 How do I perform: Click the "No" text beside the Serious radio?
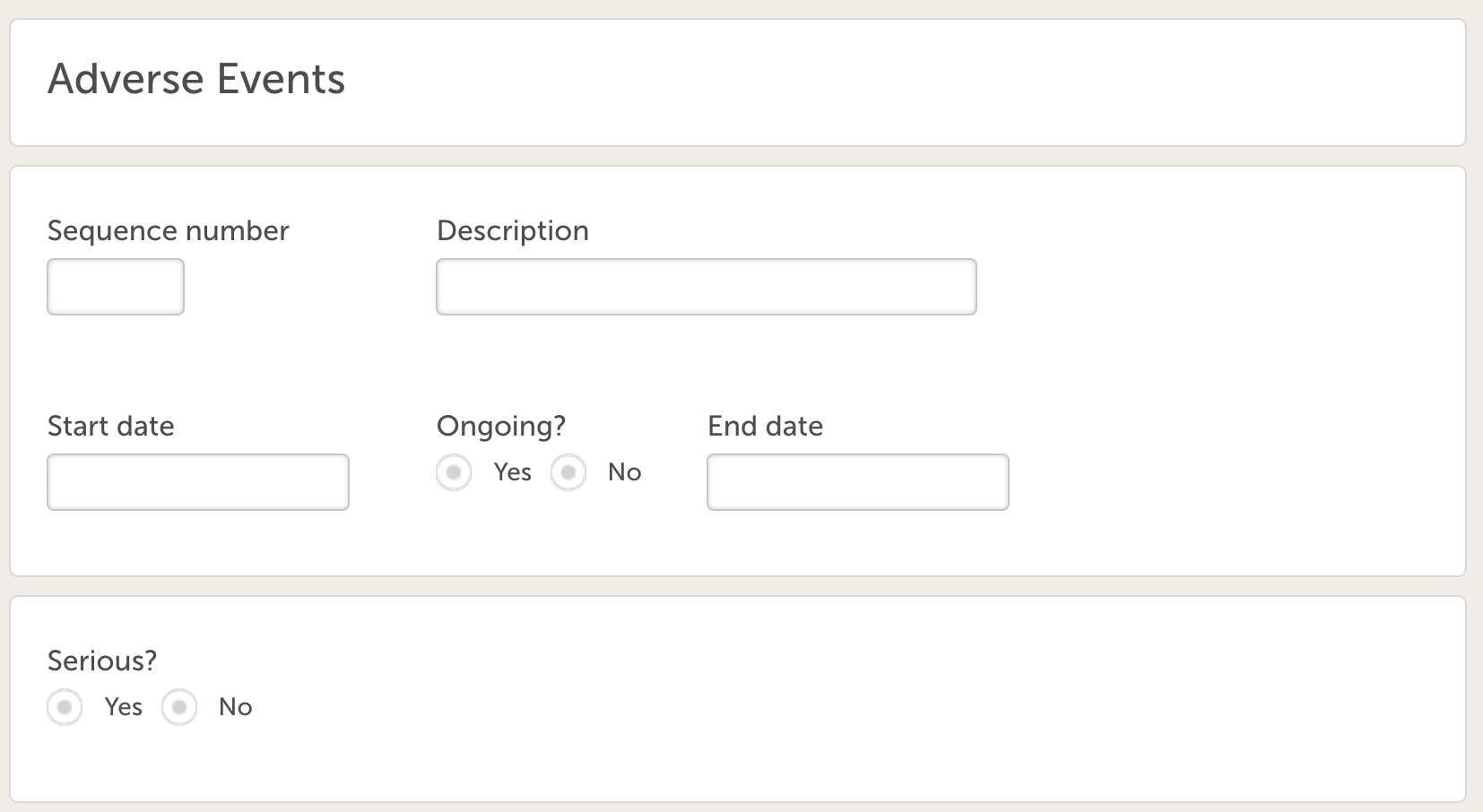pos(235,707)
